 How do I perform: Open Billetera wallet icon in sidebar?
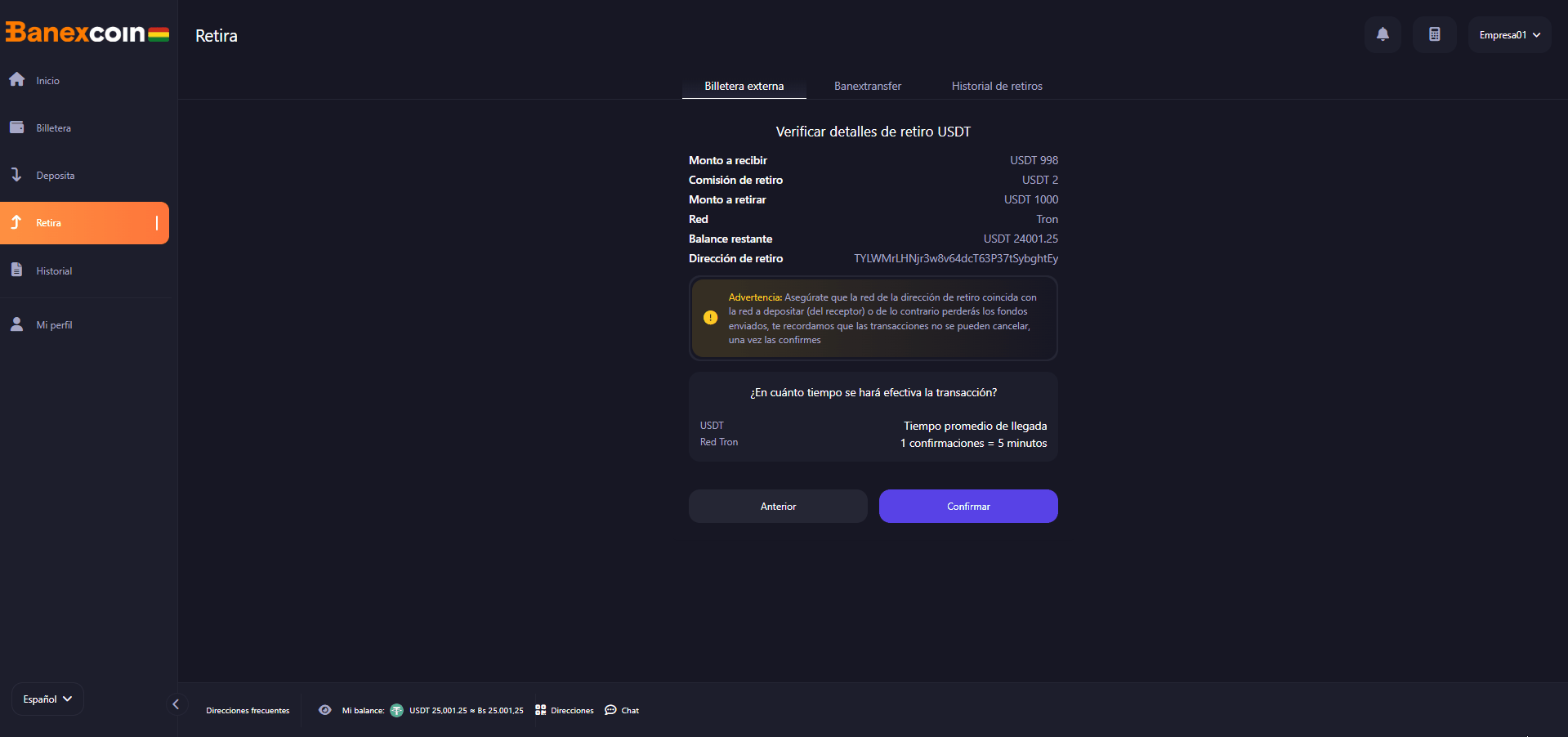point(16,127)
